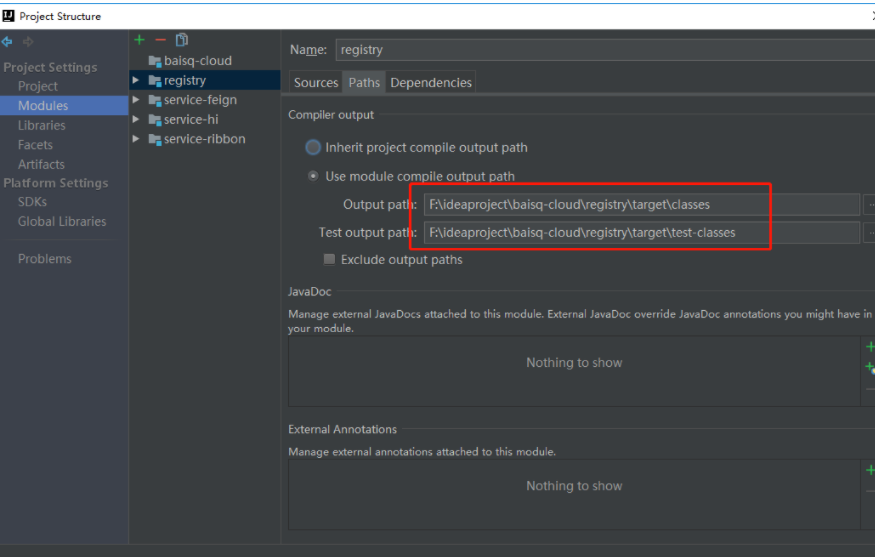Image resolution: width=875 pixels, height=557 pixels.
Task: Click the forward navigation arrow
Action: tap(28, 41)
